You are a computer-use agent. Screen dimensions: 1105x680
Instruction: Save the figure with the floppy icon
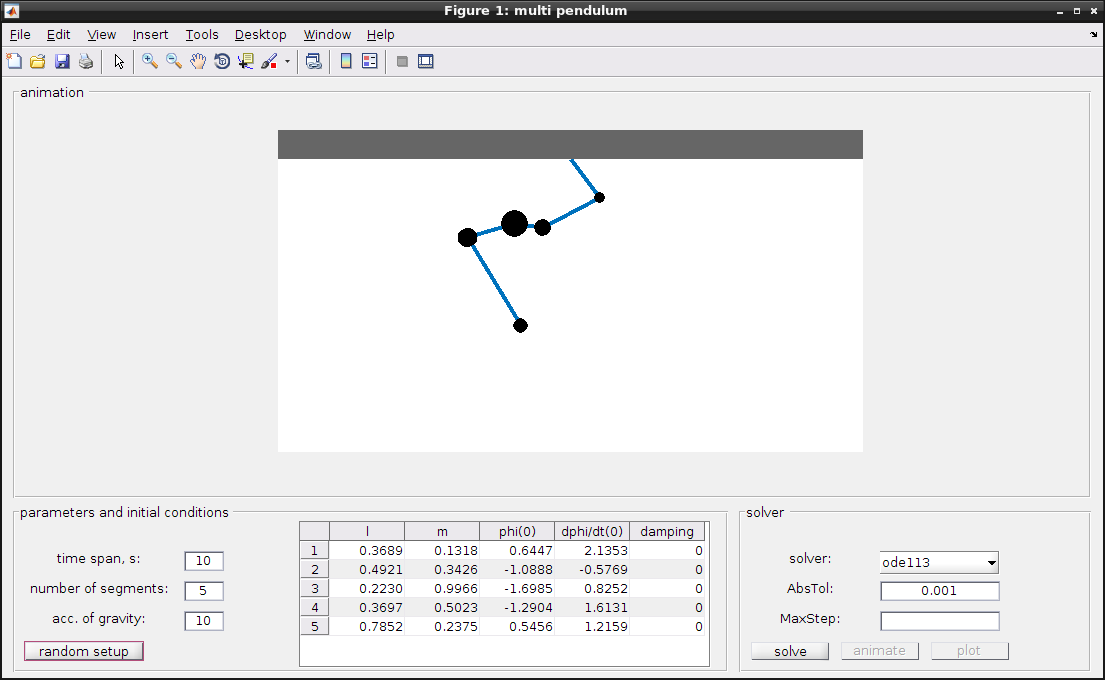coord(62,61)
